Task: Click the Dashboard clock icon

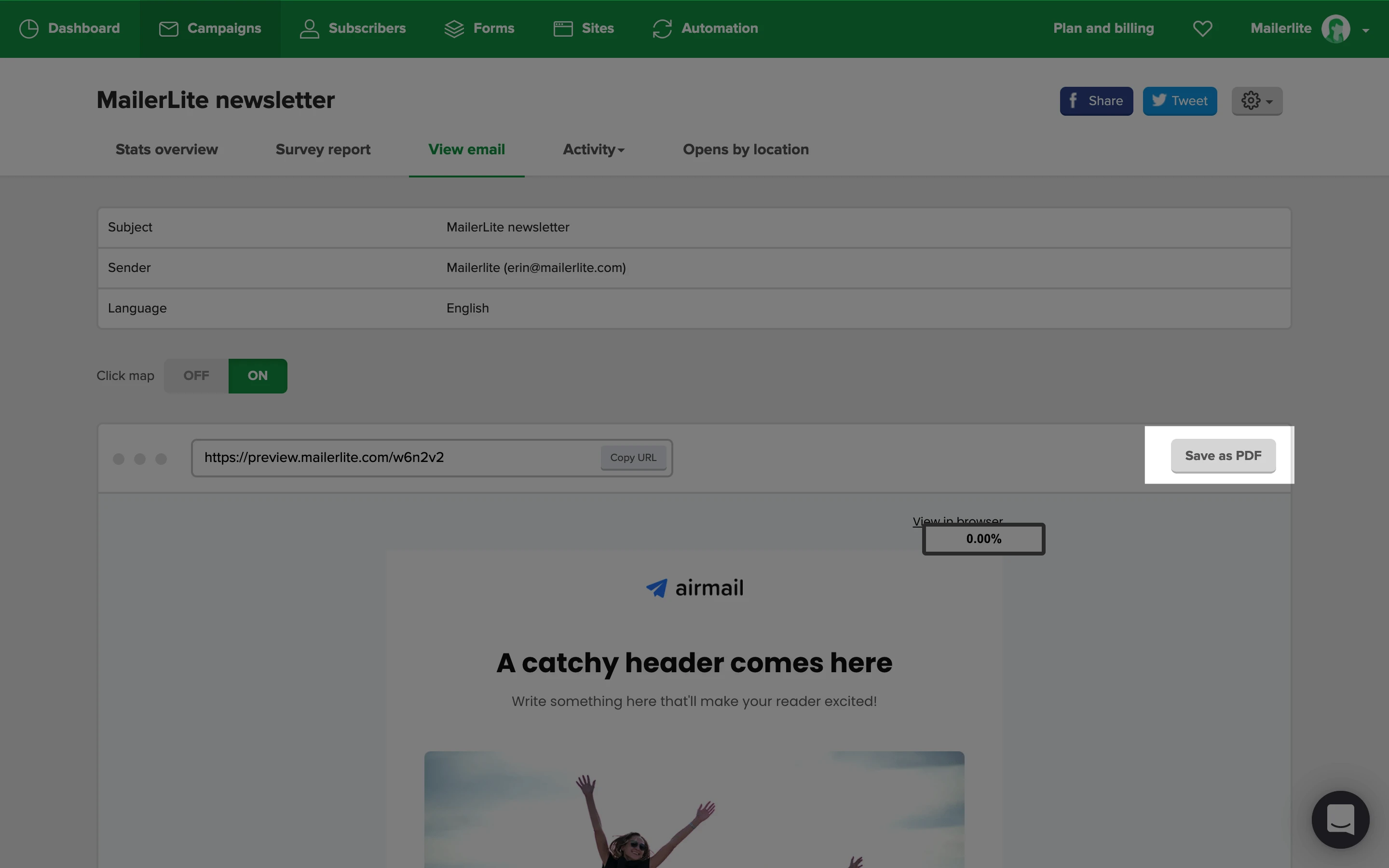Action: tap(29, 29)
